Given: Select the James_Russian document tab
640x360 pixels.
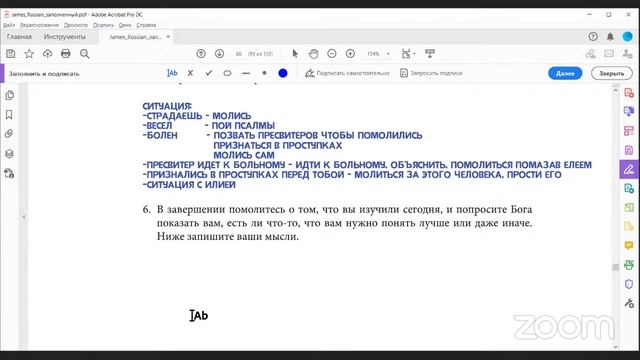Looking at the screenshot, I should (x=136, y=37).
